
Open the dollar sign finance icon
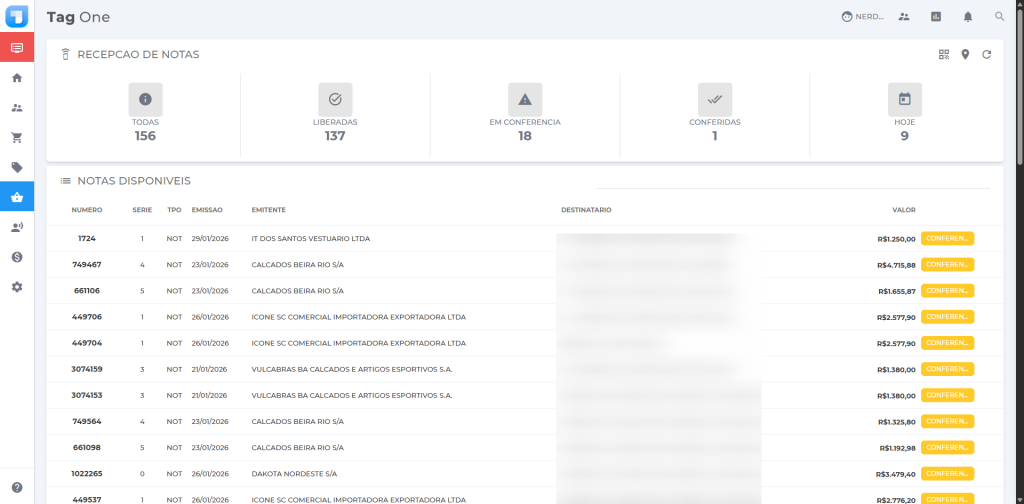coord(17,257)
